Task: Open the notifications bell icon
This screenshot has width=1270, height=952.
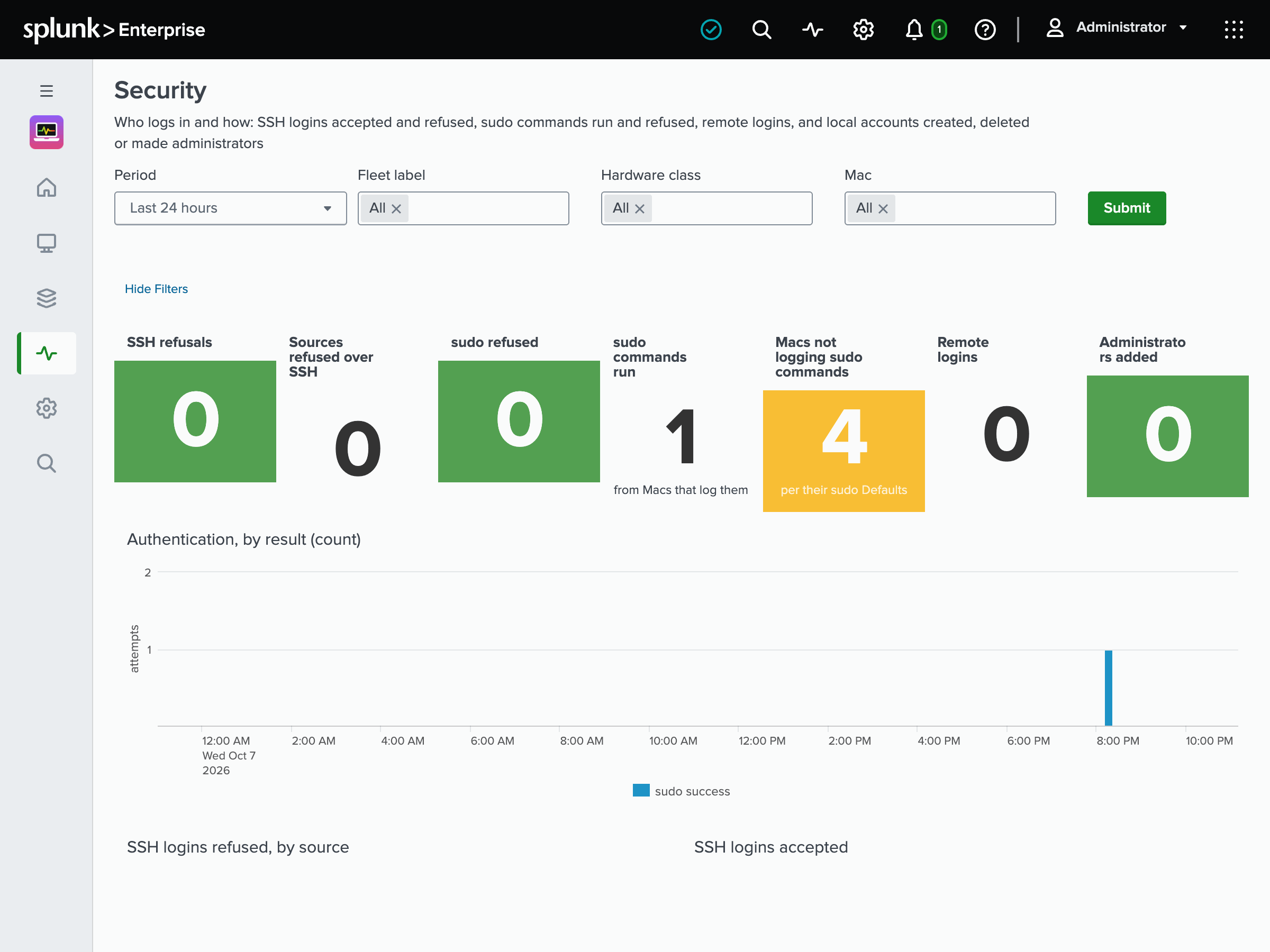Action: 913,29
